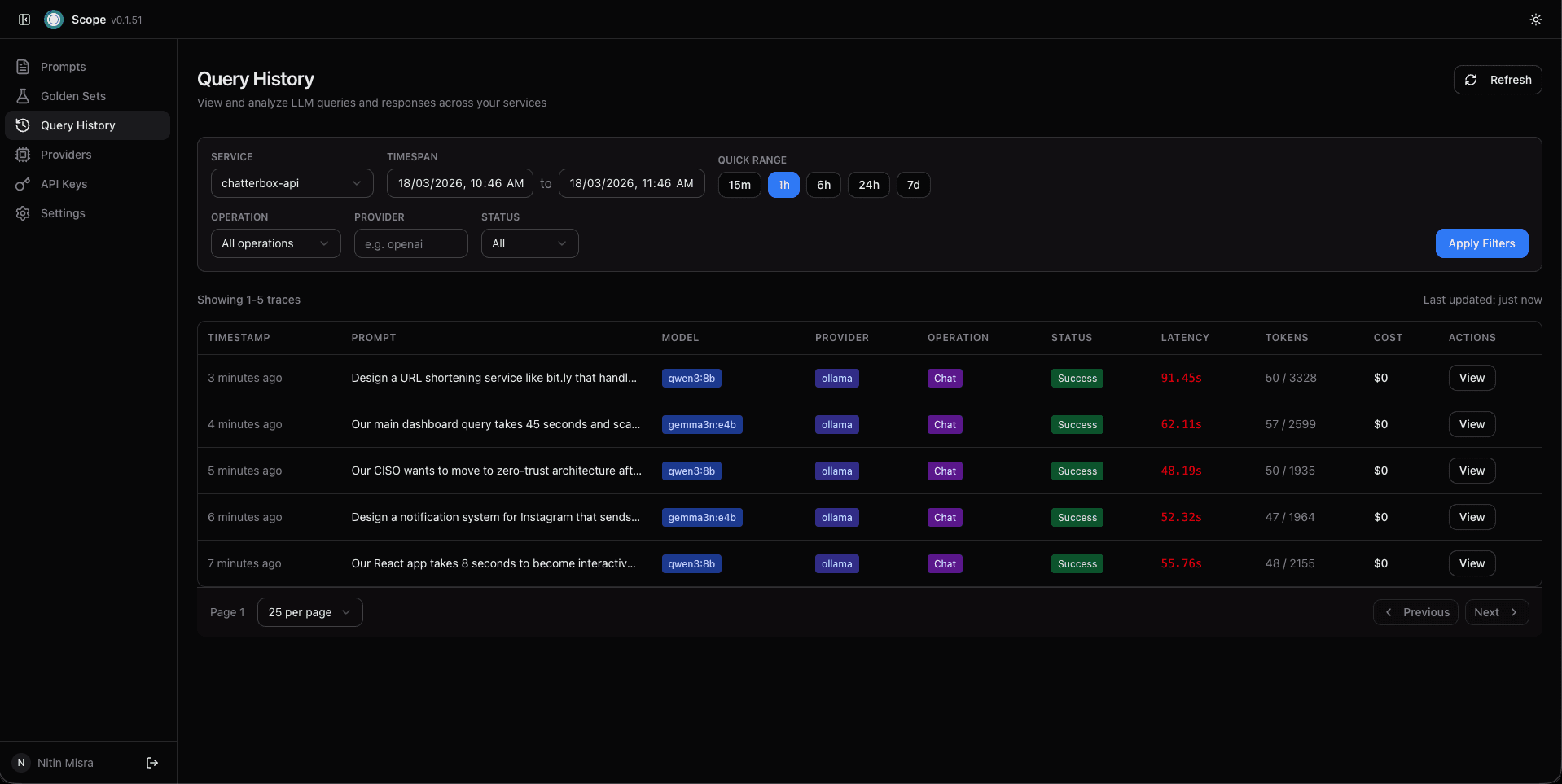Switch theme using the sun icon
The image size is (1562, 784).
pyautogui.click(x=1535, y=20)
